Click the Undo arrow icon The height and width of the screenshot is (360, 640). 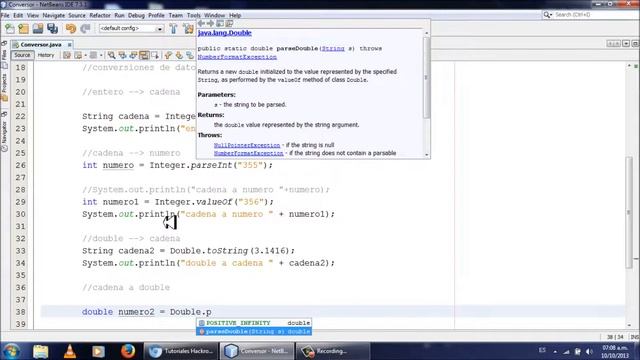pos(71,29)
